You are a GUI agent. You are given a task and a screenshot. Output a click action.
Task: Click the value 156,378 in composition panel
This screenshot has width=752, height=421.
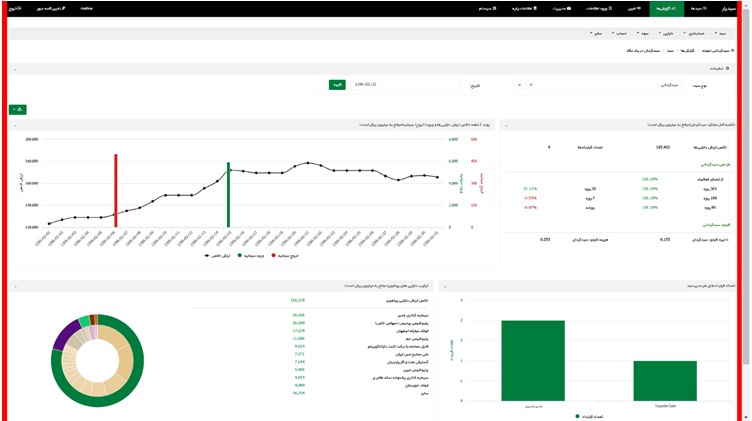point(297,300)
